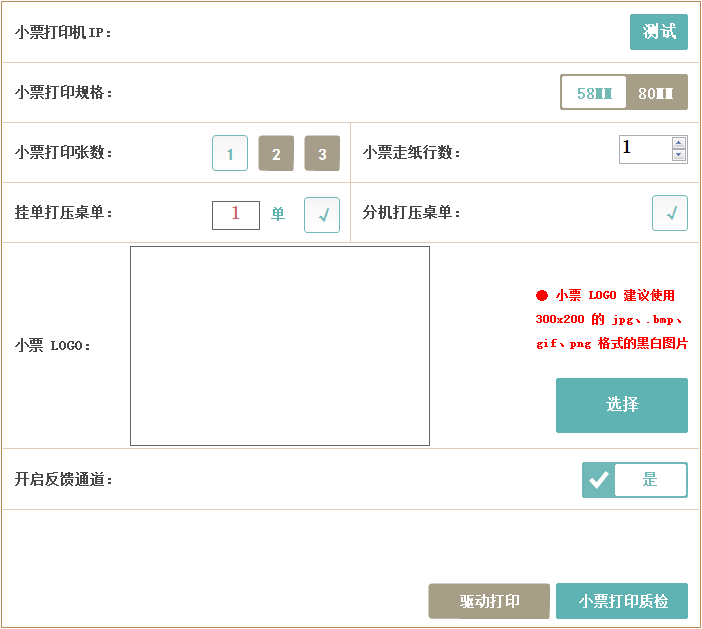Click the 小票打印机IP label

click(63, 32)
